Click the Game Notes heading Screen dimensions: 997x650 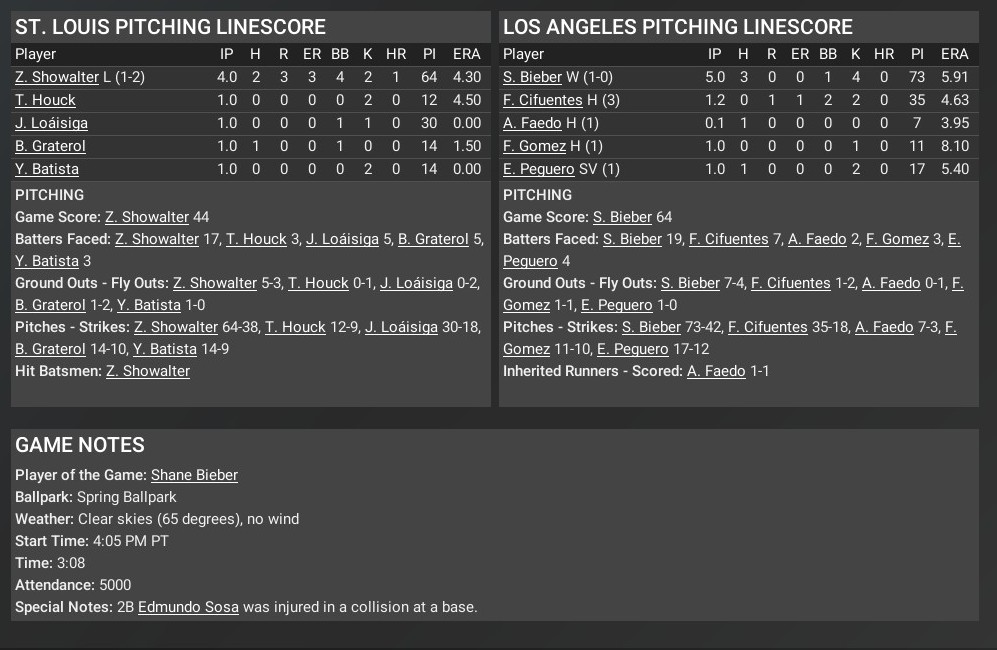click(x=80, y=445)
